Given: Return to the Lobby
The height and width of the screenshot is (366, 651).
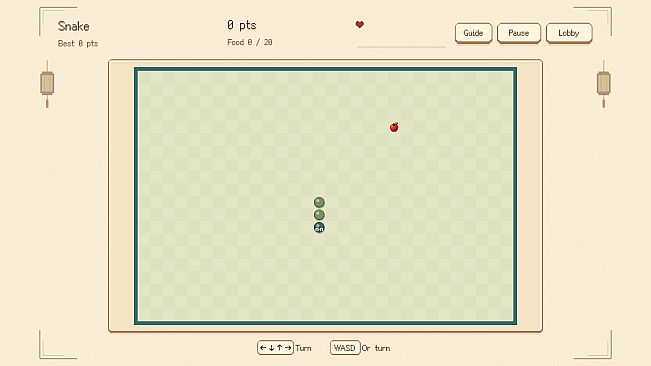Looking at the screenshot, I should pyautogui.click(x=569, y=33).
